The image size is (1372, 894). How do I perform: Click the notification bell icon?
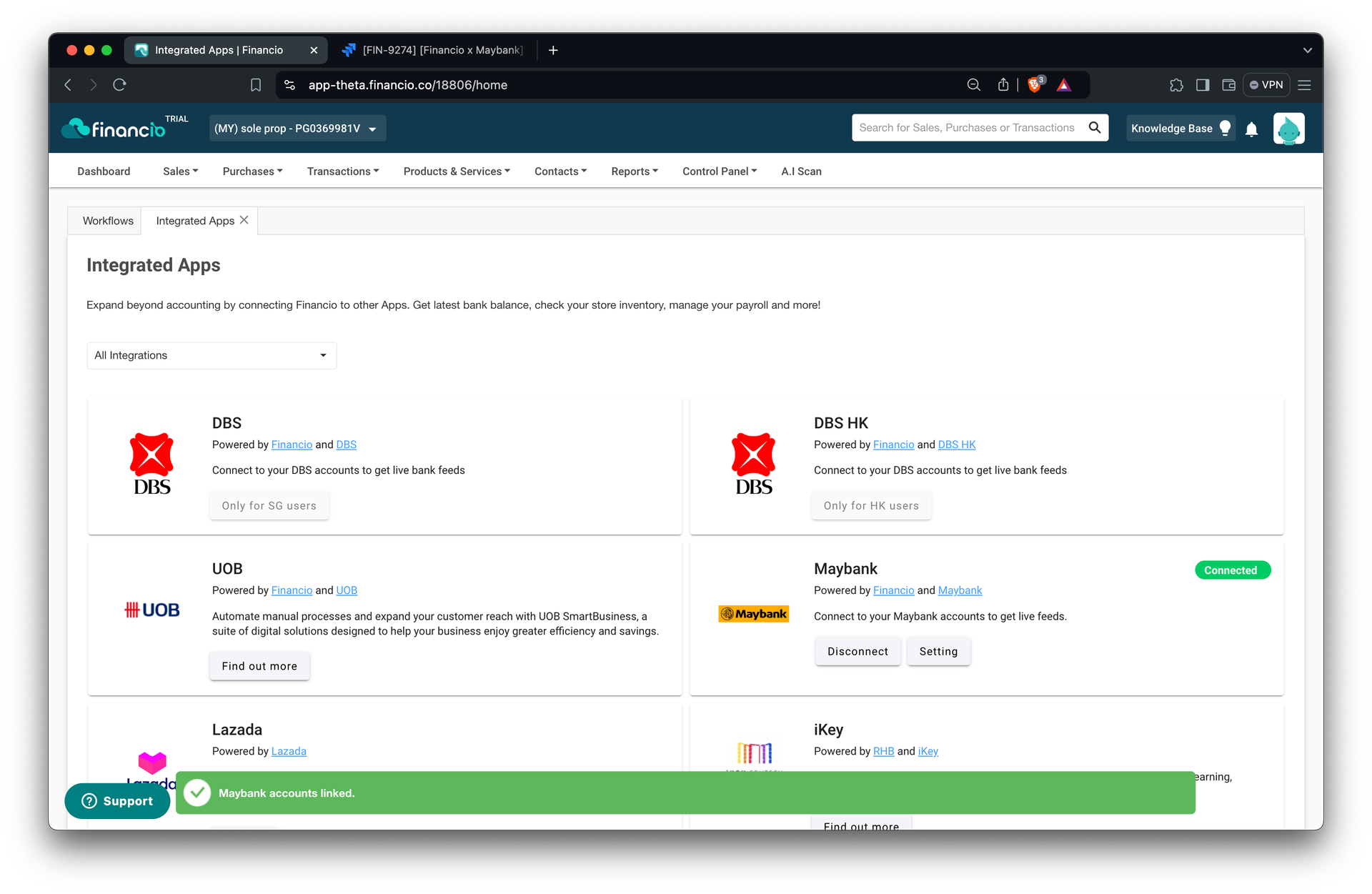pyautogui.click(x=1251, y=129)
